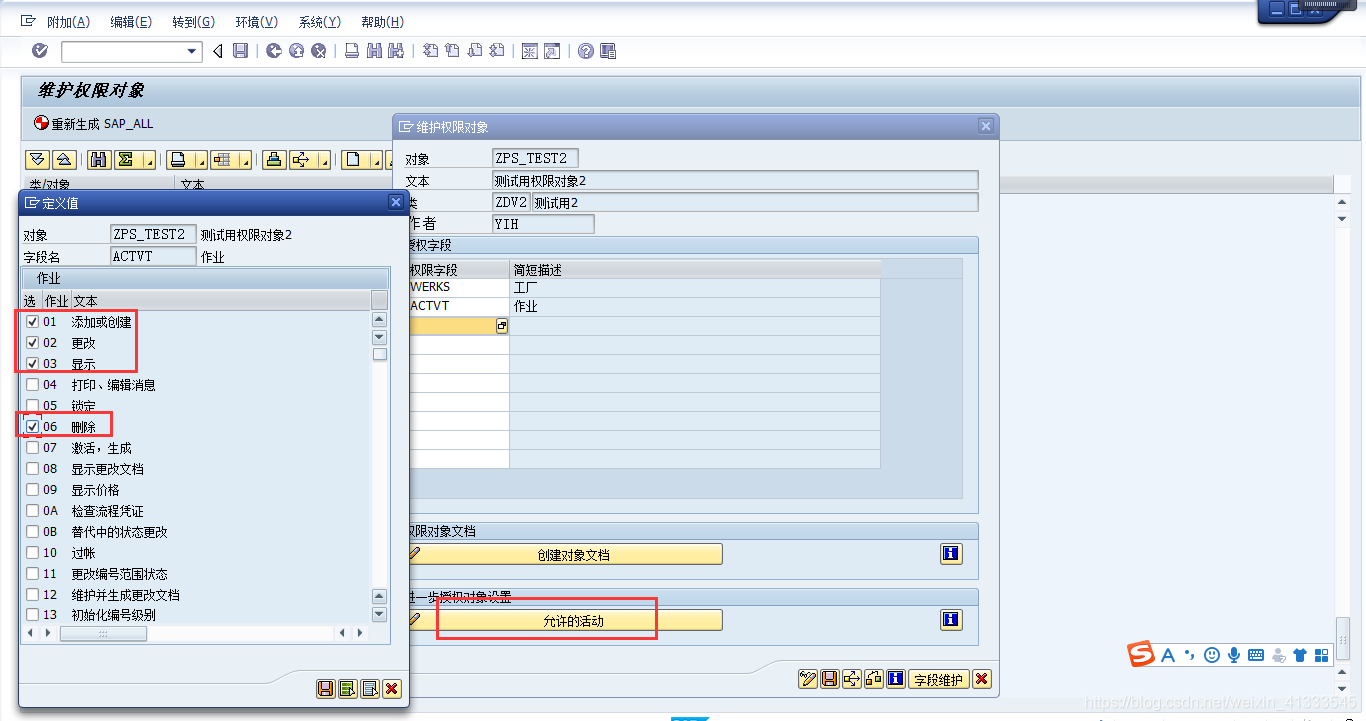Uncheck activity 02 更改
The height and width of the screenshot is (721, 1366).
tap(33, 343)
